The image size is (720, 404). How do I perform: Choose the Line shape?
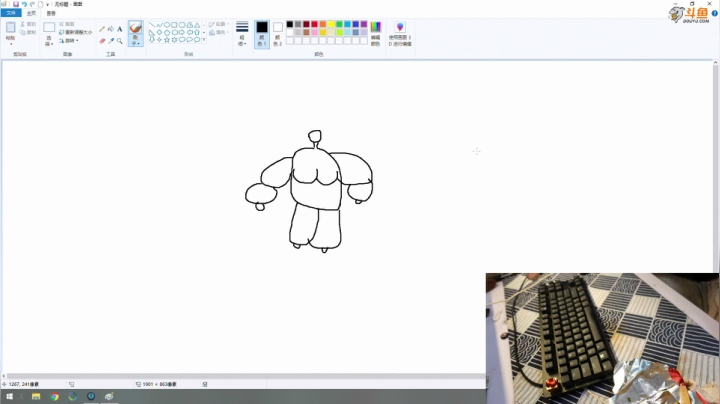[152, 25]
